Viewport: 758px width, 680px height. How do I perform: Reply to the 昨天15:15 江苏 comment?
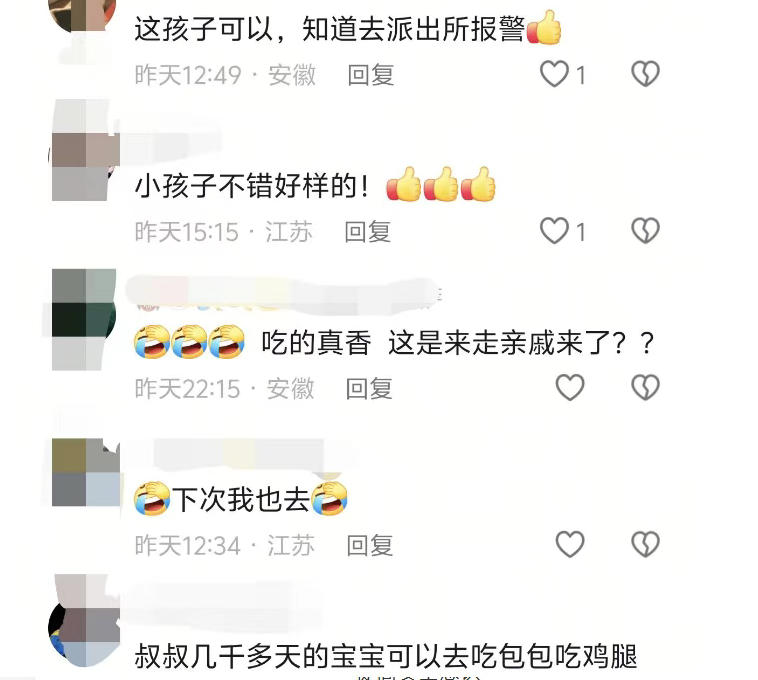pyautogui.click(x=368, y=231)
